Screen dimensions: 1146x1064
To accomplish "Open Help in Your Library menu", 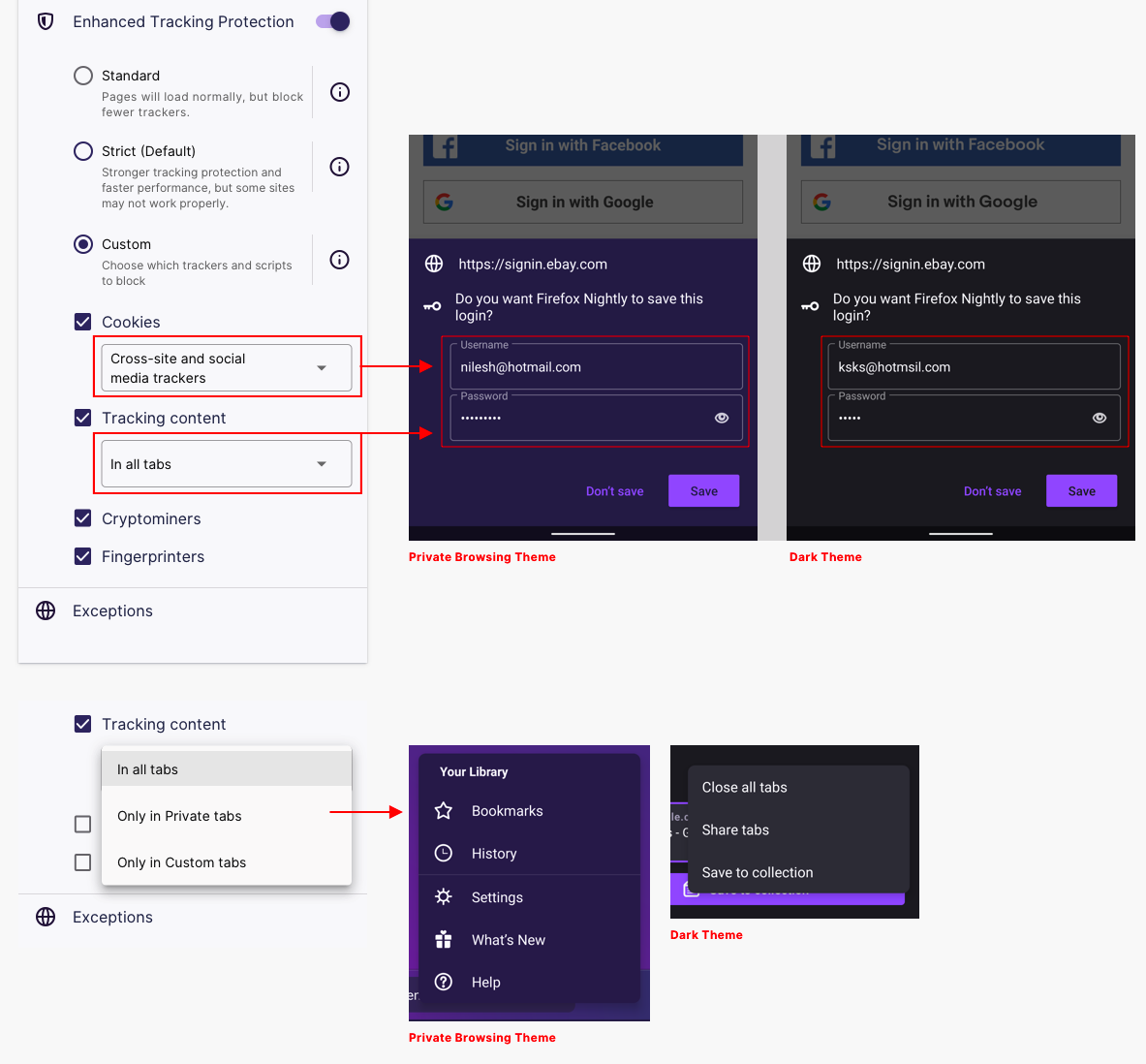I will tap(530, 982).
